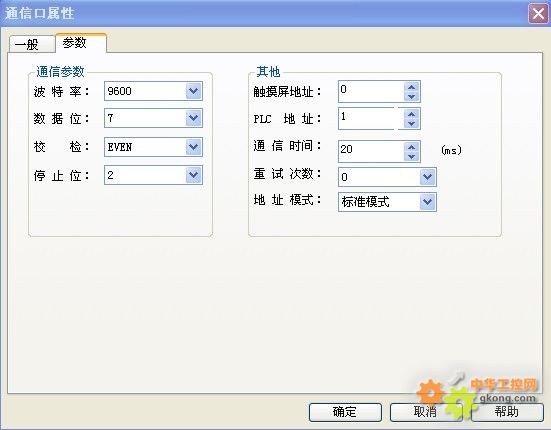Image resolution: width=551 pixels, height=430 pixels.
Task: Click the 取消 cancel button
Action: [426, 412]
